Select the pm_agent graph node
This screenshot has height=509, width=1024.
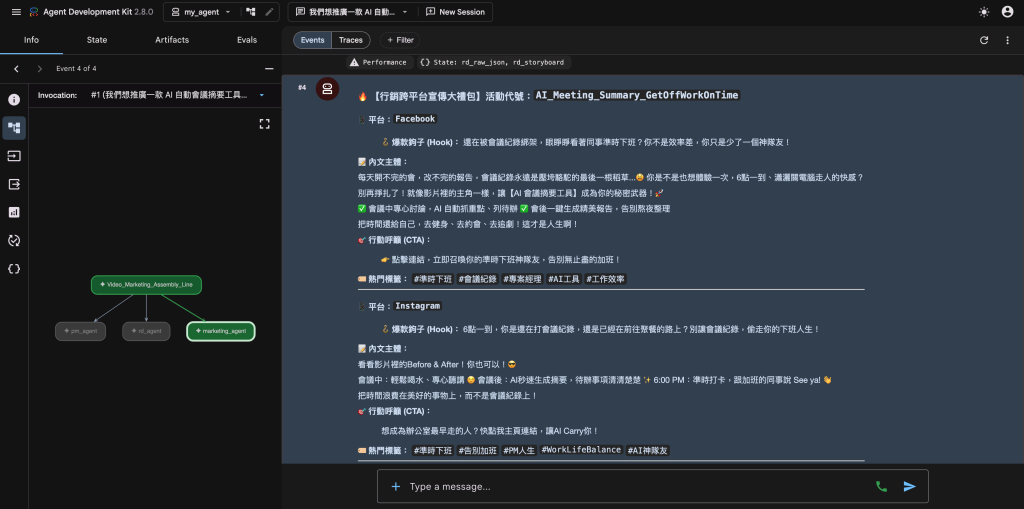pyautogui.click(x=80, y=331)
